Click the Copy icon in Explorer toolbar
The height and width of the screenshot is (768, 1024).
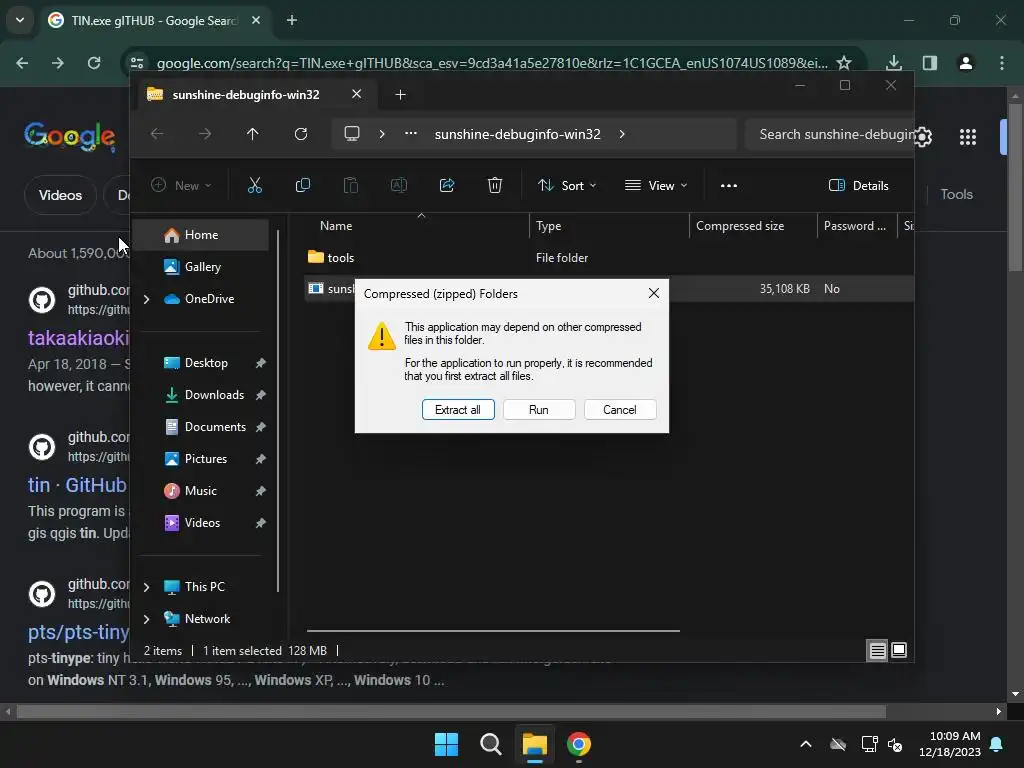point(302,185)
